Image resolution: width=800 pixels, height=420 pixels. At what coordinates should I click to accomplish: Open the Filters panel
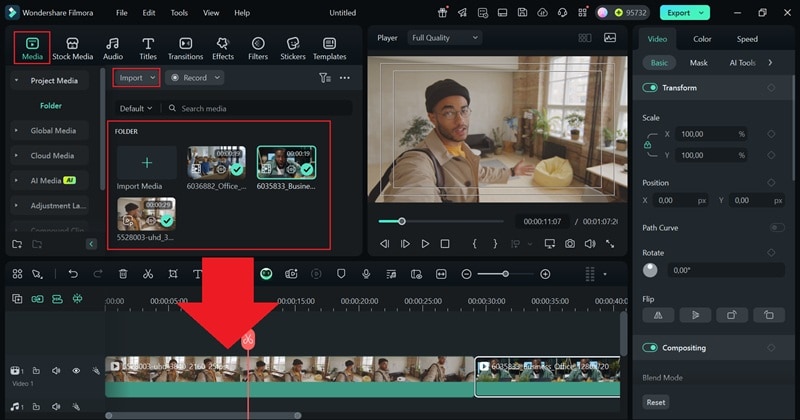click(x=258, y=48)
